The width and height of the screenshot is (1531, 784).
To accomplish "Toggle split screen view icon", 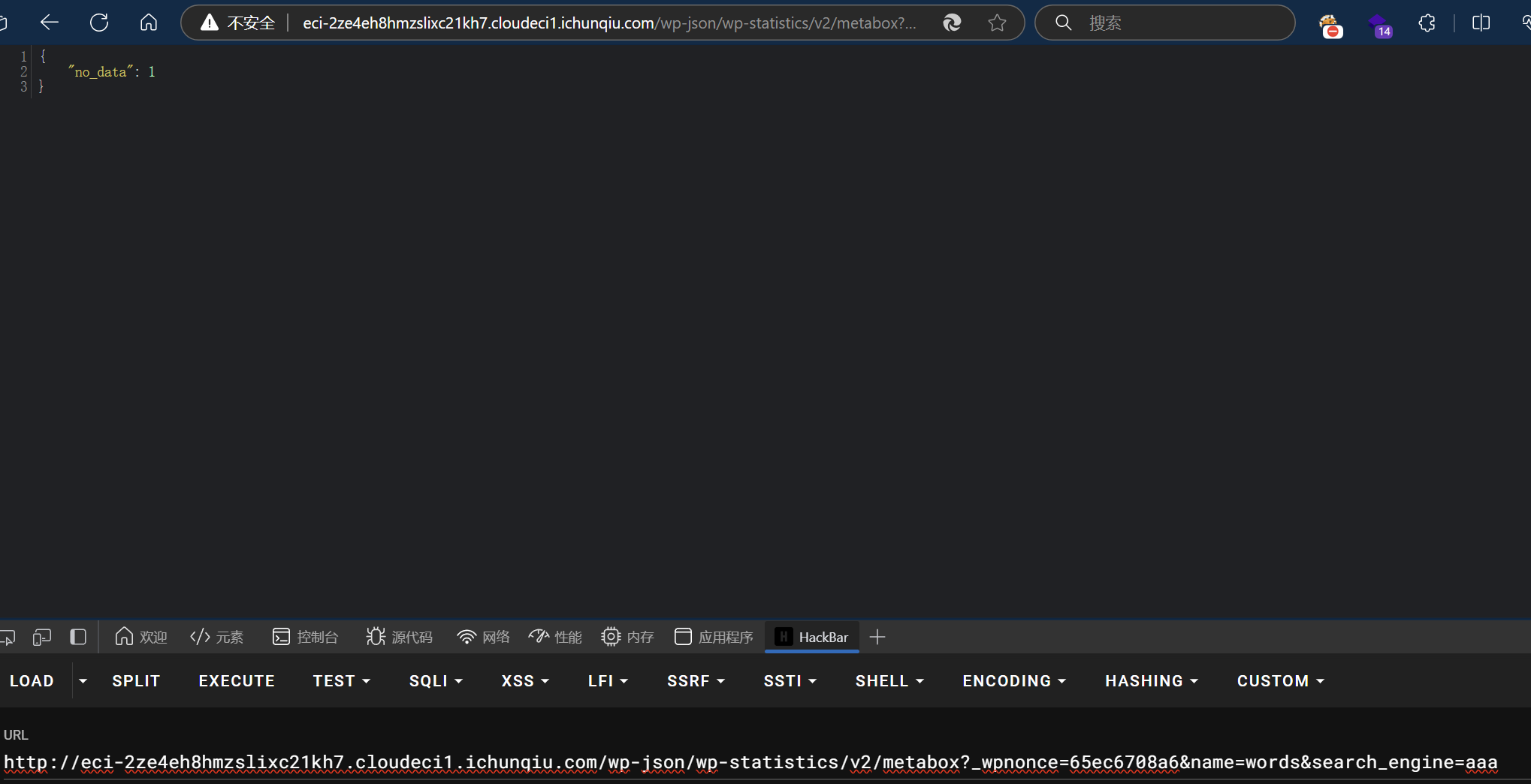I will click(1481, 23).
